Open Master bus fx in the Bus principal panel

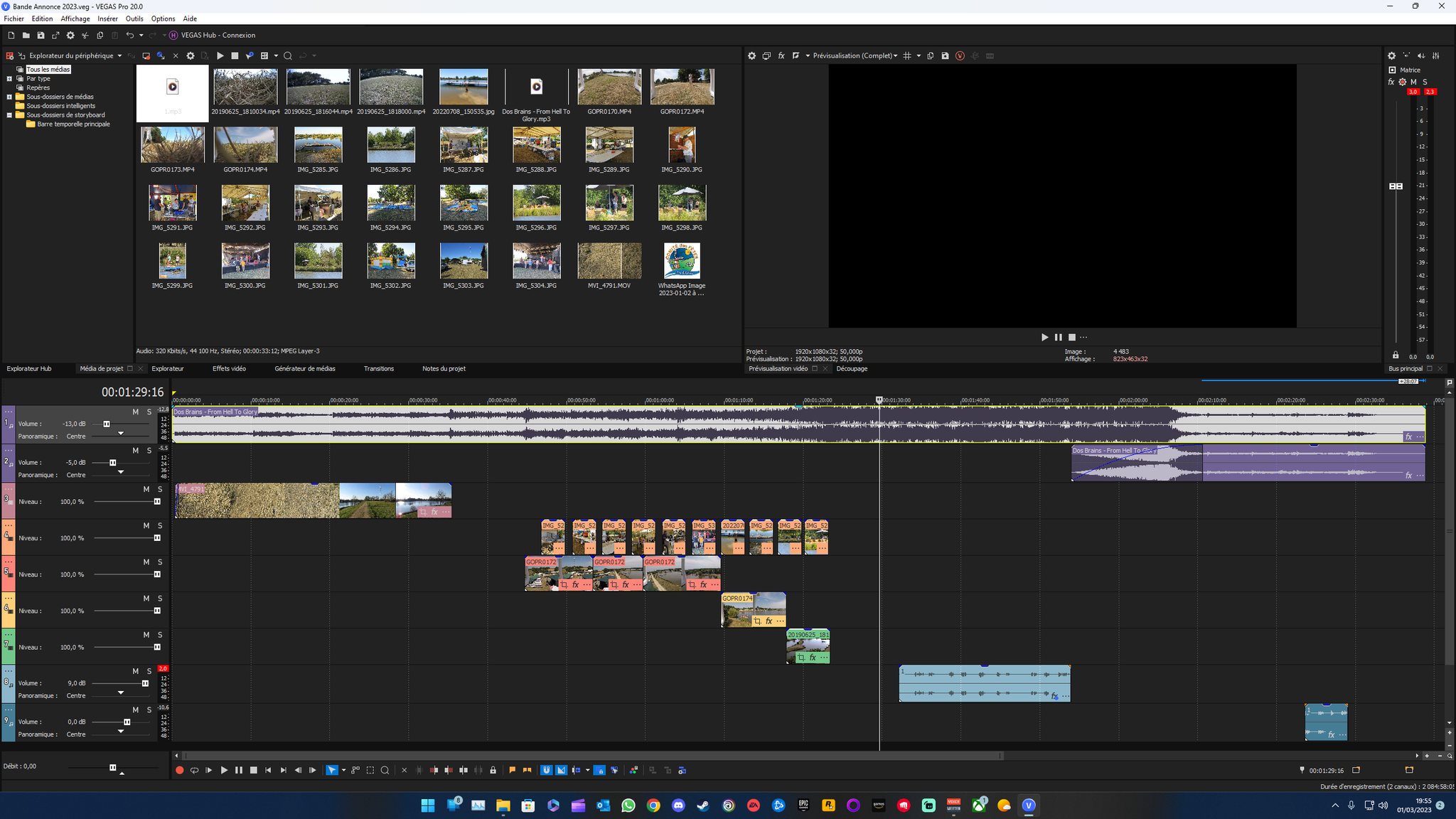pos(1391,82)
